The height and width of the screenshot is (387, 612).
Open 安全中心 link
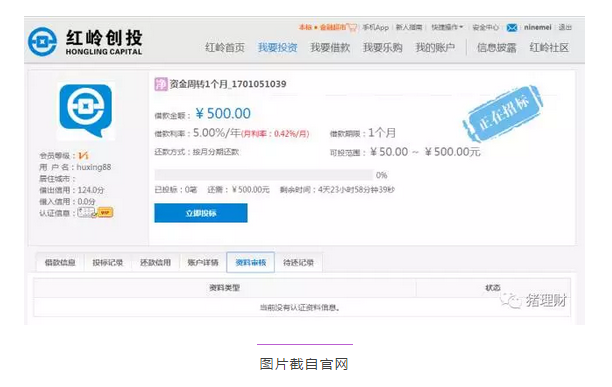pos(486,27)
